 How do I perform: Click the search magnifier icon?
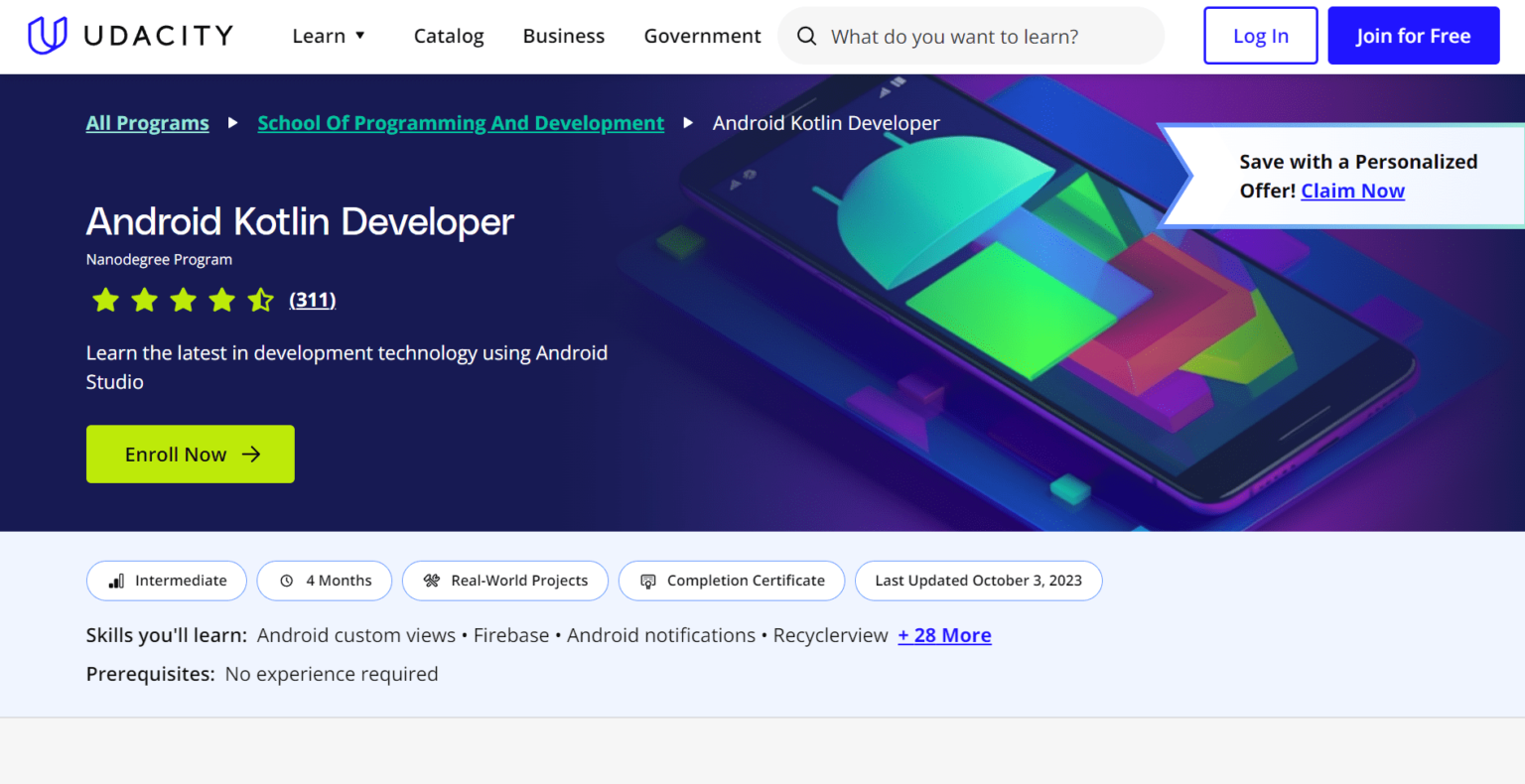(807, 37)
